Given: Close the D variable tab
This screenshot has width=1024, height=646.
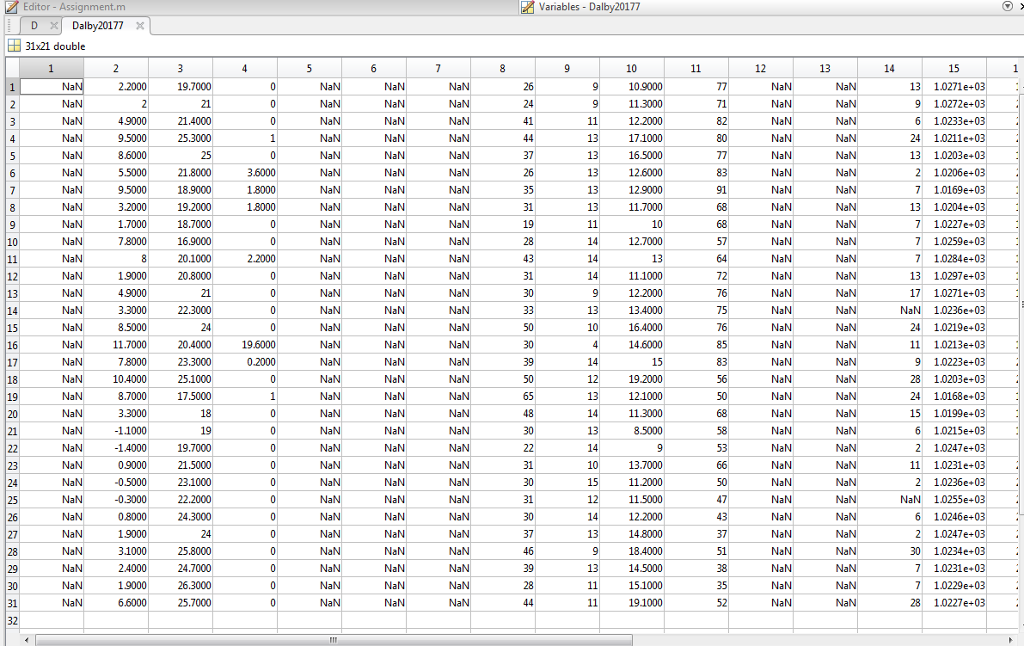Looking at the screenshot, I should tap(54, 25).
